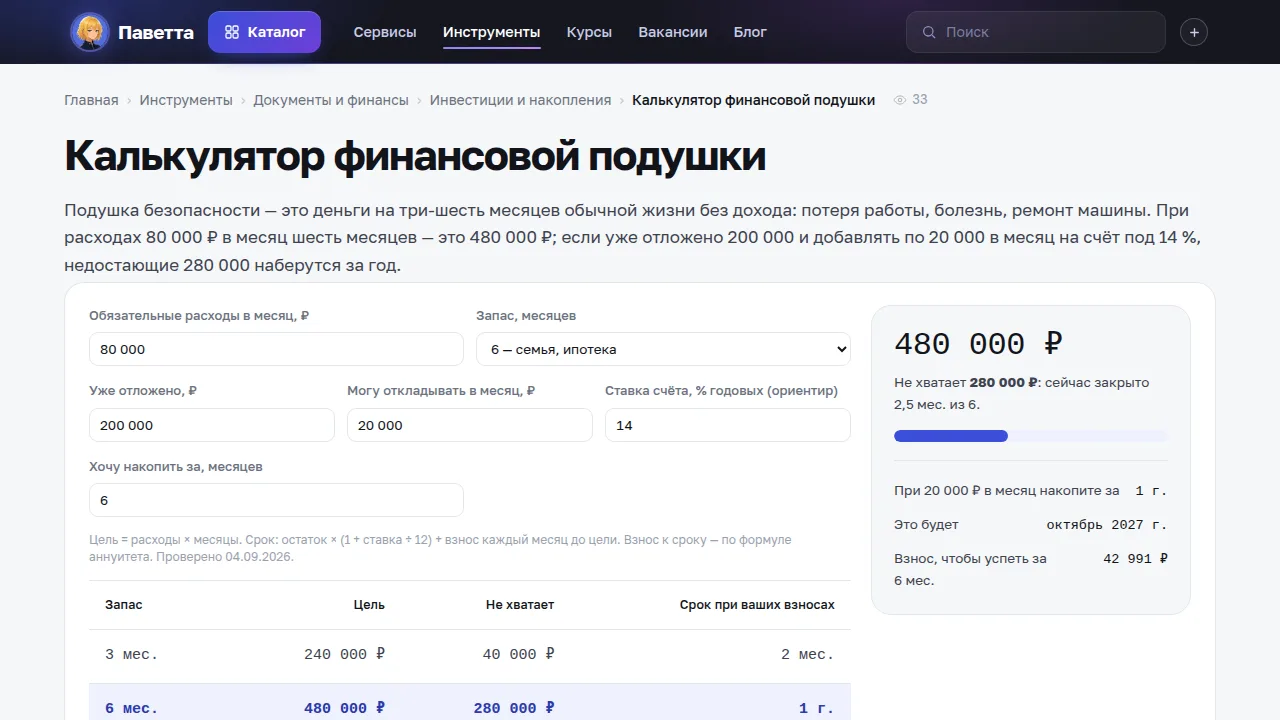This screenshot has width=1280, height=720.
Task: Open Инструменты in the top menu
Action: (492, 32)
